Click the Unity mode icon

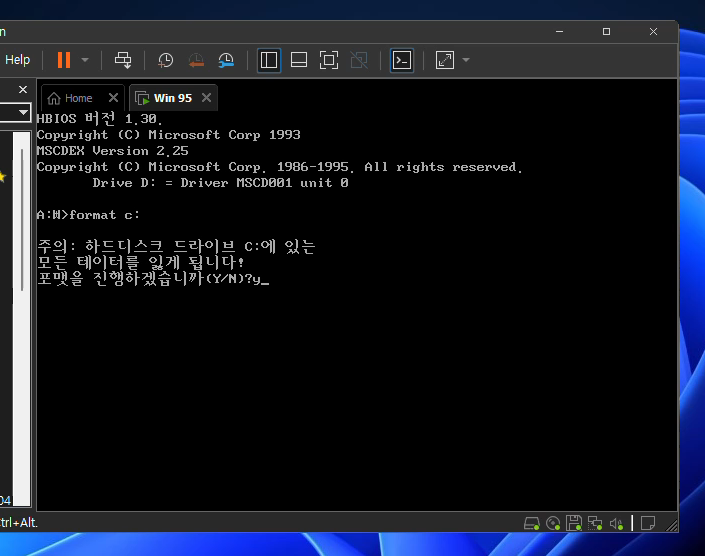tap(359, 60)
